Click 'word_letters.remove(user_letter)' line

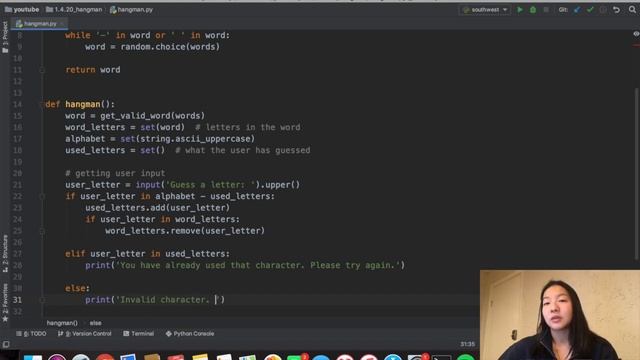[185, 231]
